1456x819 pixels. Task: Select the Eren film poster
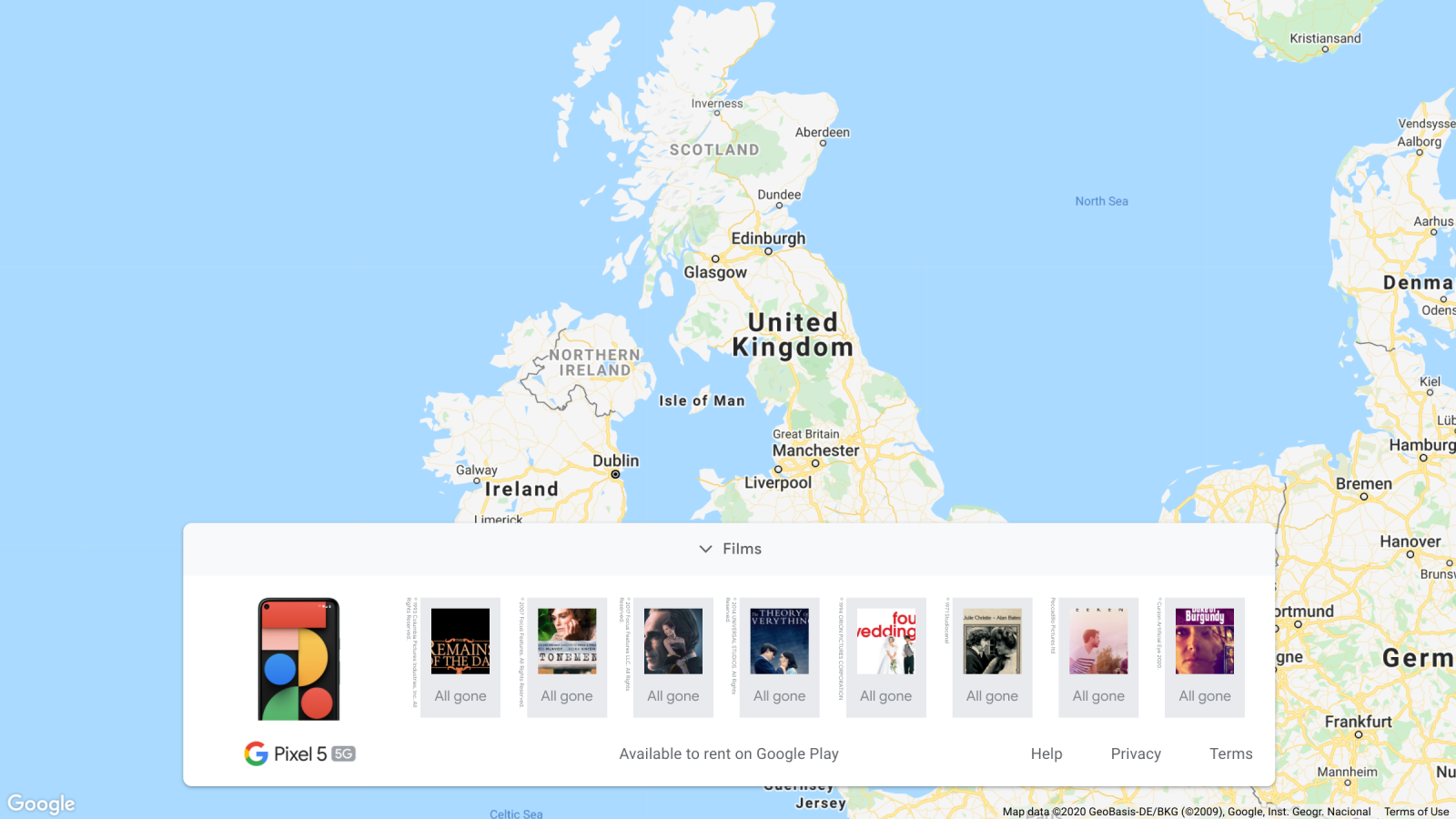click(1098, 642)
